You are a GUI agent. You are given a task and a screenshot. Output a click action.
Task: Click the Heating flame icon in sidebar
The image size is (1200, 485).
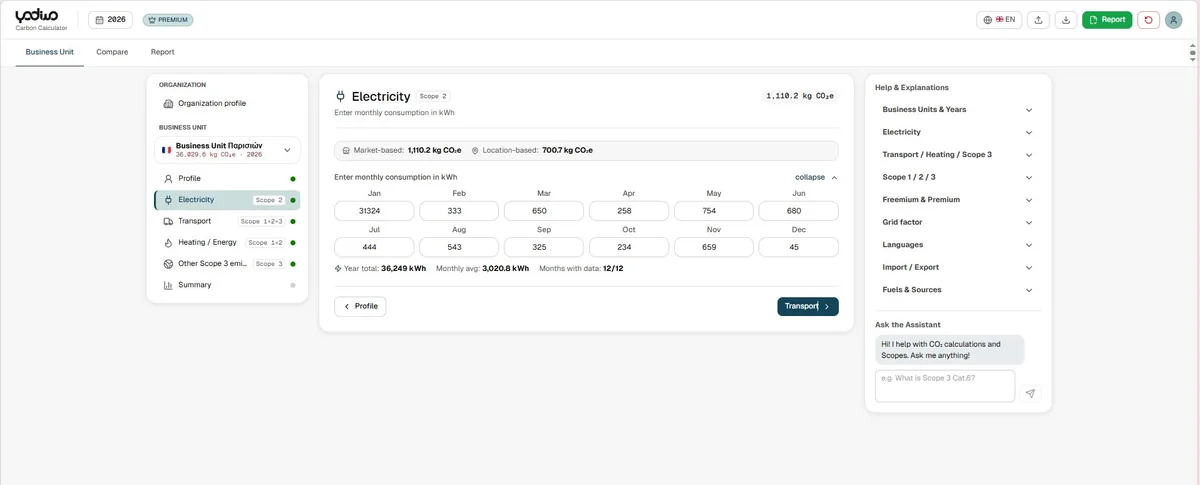[x=168, y=242]
